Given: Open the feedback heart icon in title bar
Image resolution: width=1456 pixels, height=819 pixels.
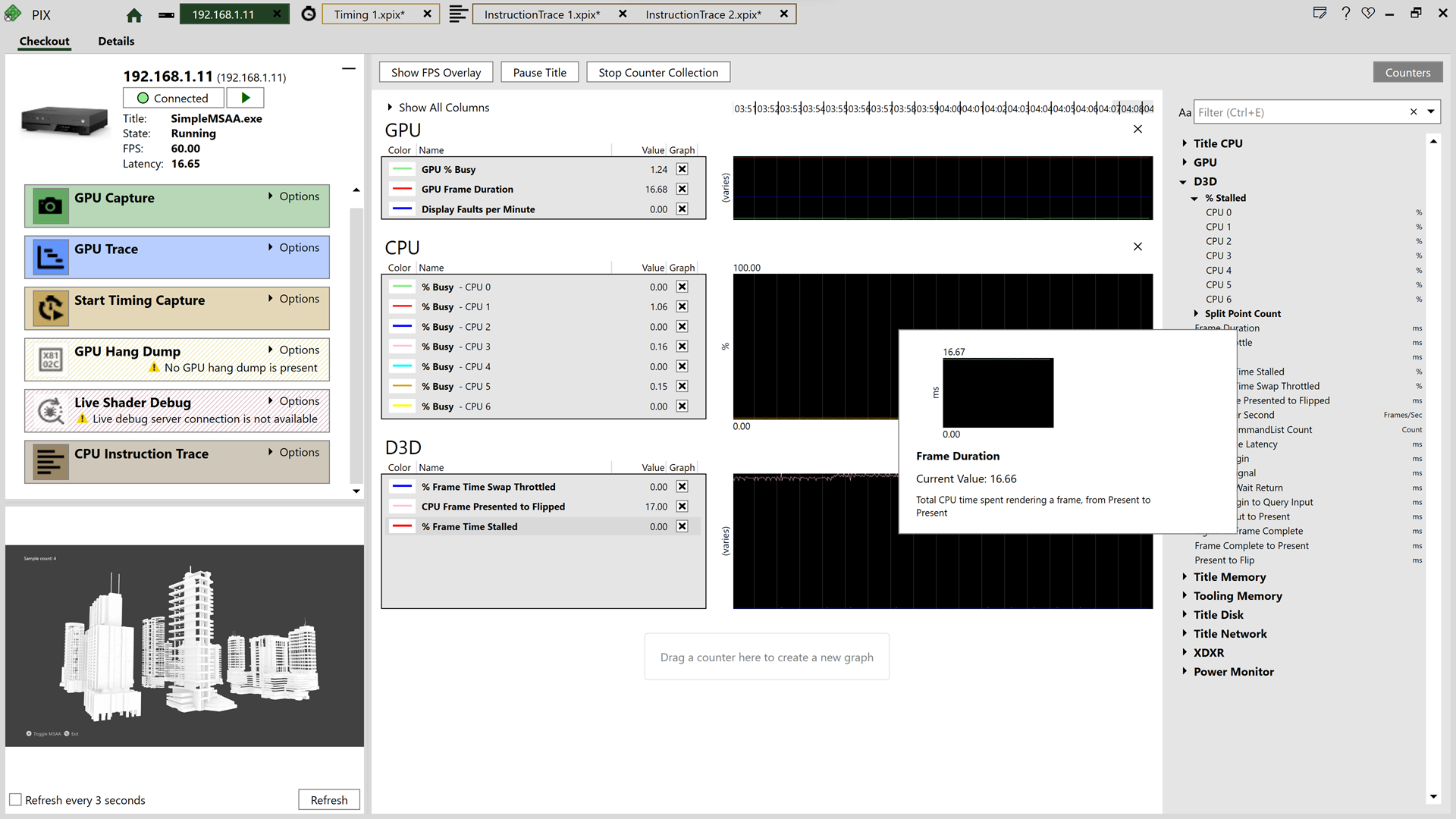Looking at the screenshot, I should [1368, 13].
